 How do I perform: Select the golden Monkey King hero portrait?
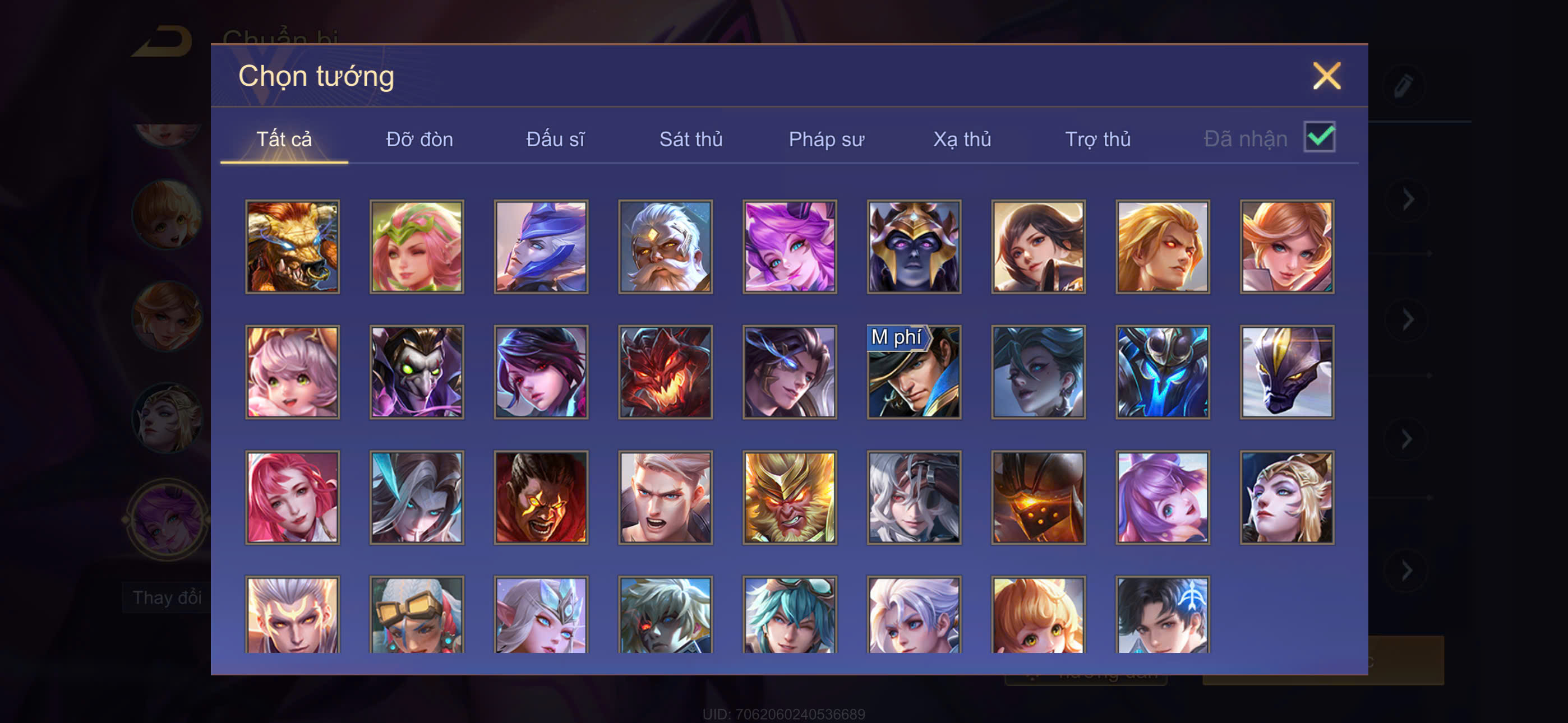(790, 497)
